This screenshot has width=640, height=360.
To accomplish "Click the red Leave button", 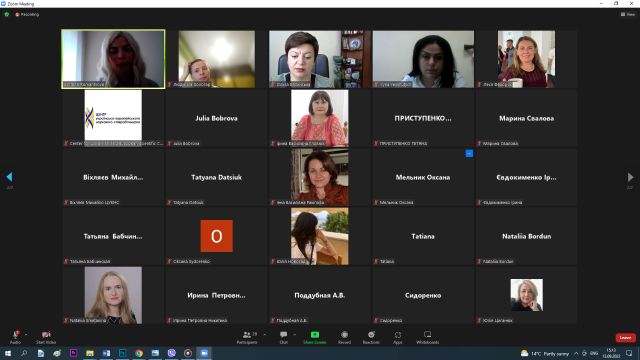I will (x=625, y=338).
